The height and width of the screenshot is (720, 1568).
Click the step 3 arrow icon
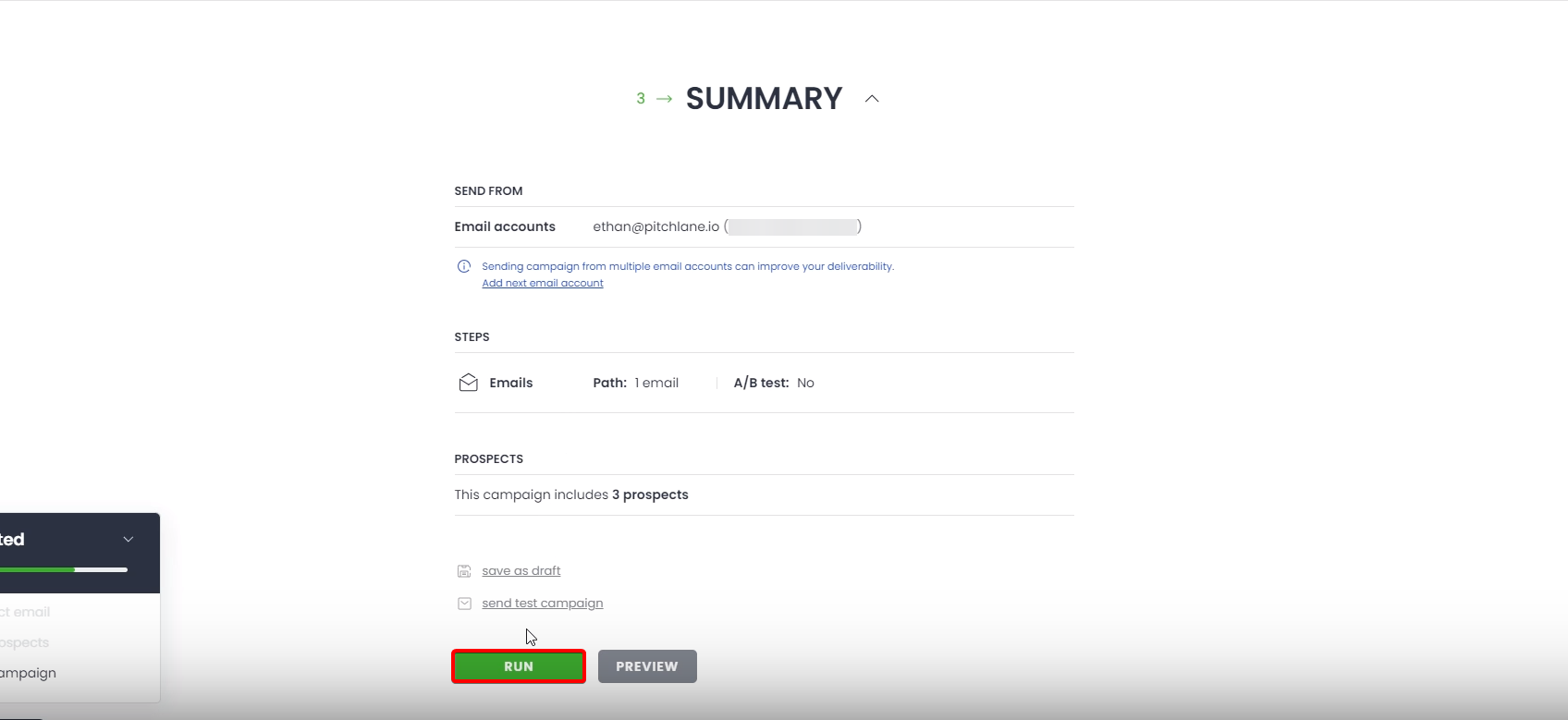click(x=664, y=99)
